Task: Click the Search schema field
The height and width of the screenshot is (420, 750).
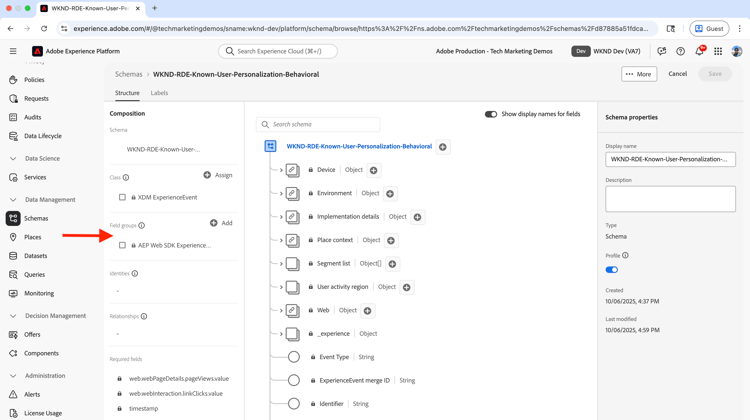Action: [x=318, y=124]
